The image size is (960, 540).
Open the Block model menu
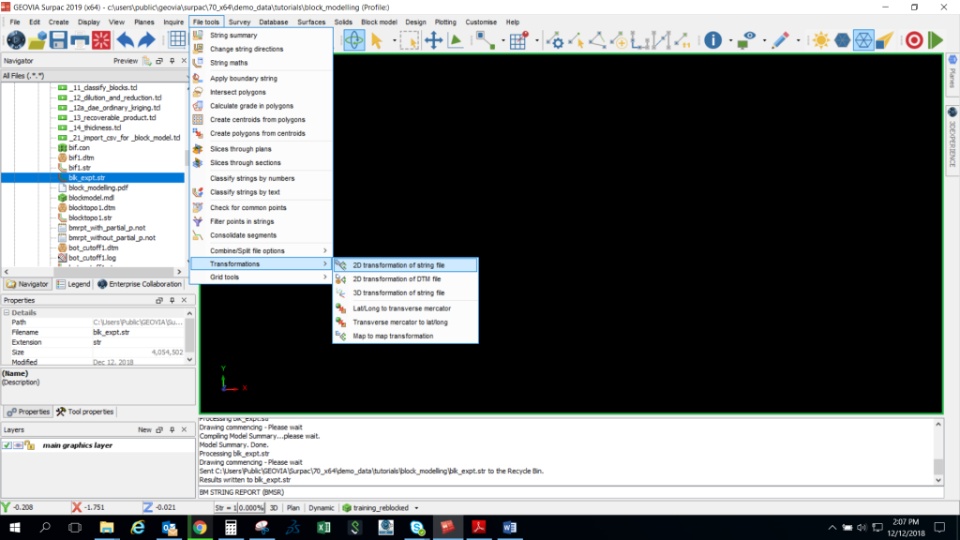(379, 22)
